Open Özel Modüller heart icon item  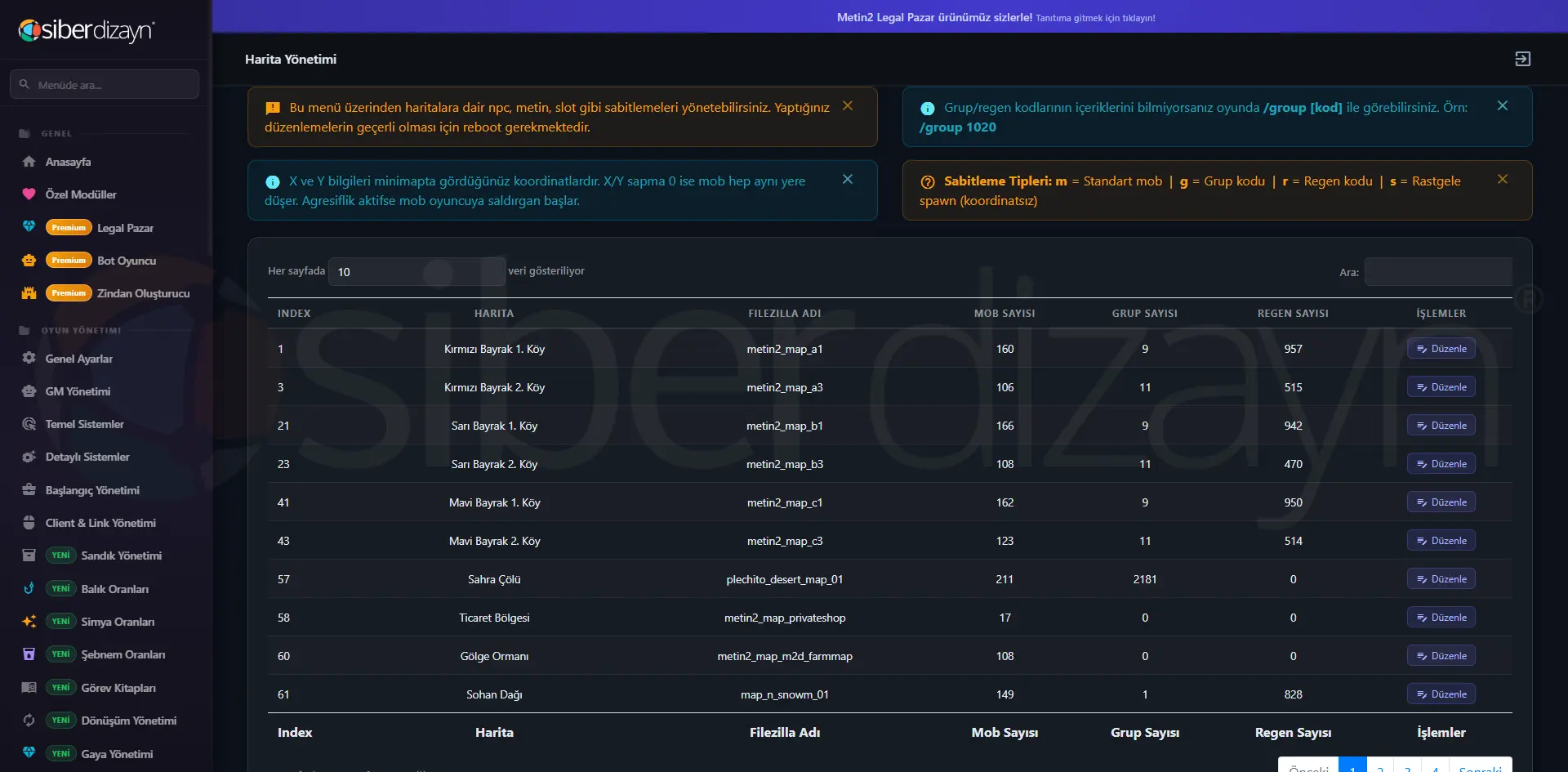tap(29, 194)
